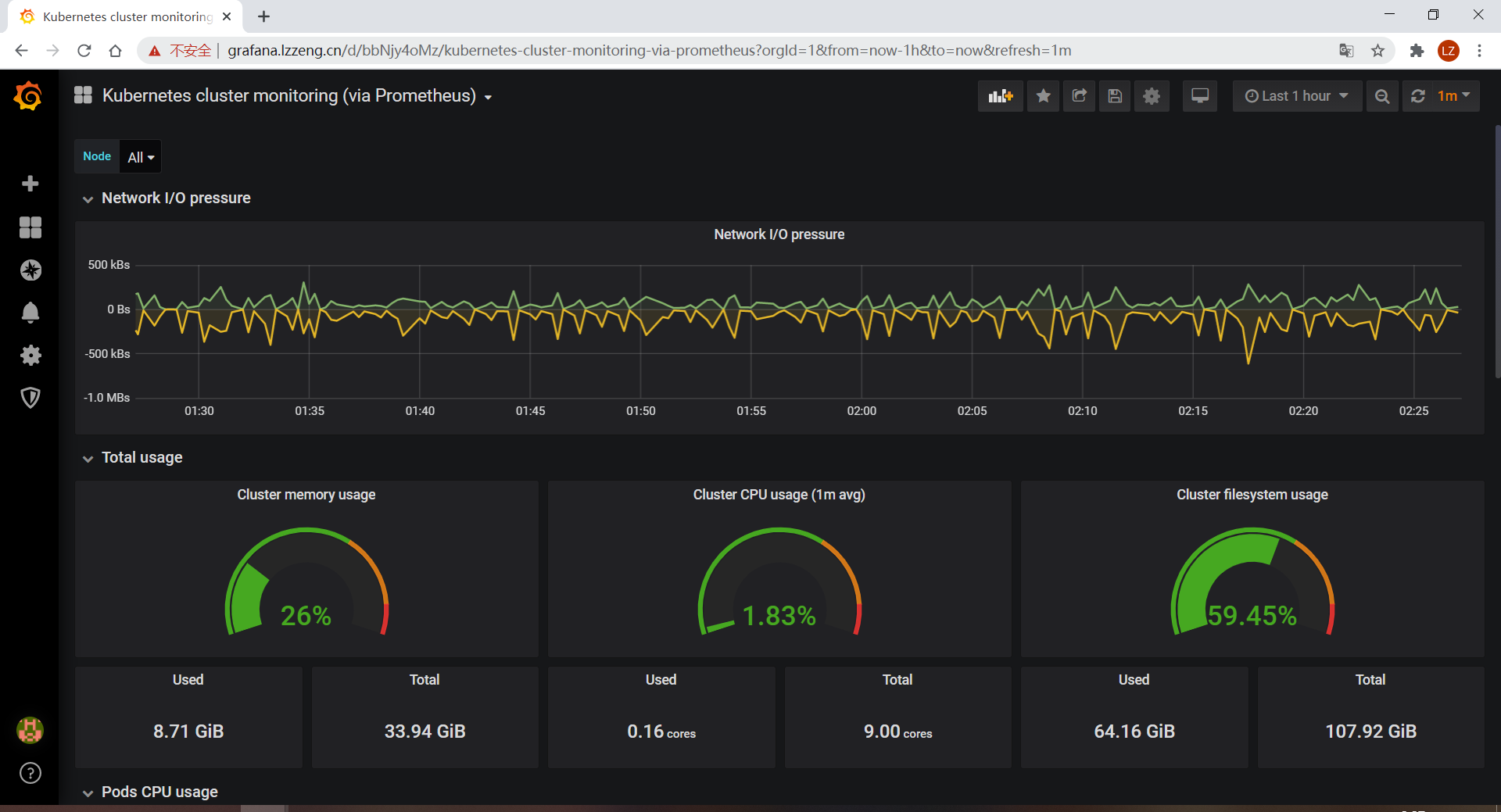Image resolution: width=1501 pixels, height=812 pixels.
Task: Save the dashboard with disk icon
Action: pos(1115,96)
